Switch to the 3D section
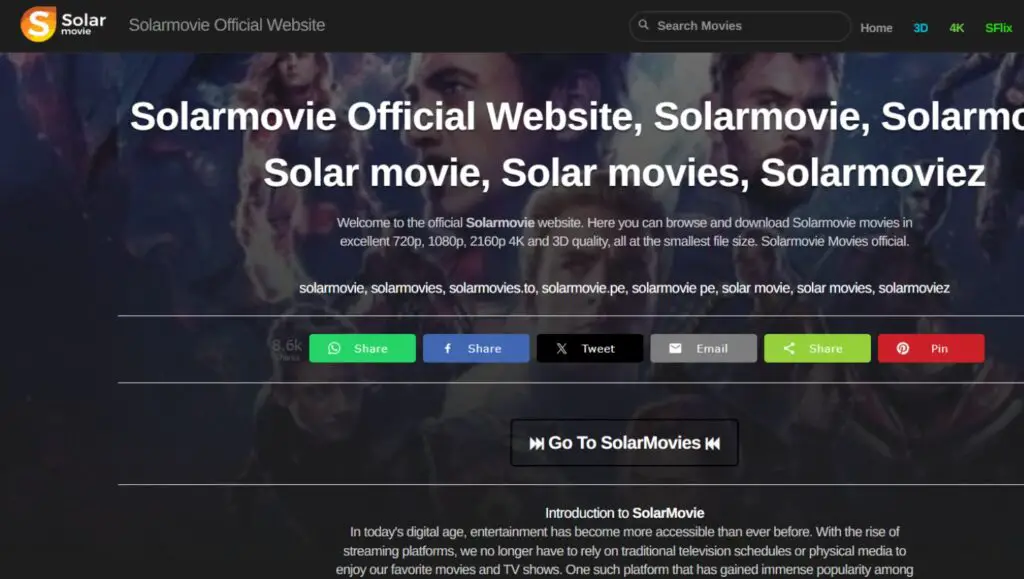Image resolution: width=1024 pixels, height=579 pixels. pyautogui.click(x=920, y=28)
